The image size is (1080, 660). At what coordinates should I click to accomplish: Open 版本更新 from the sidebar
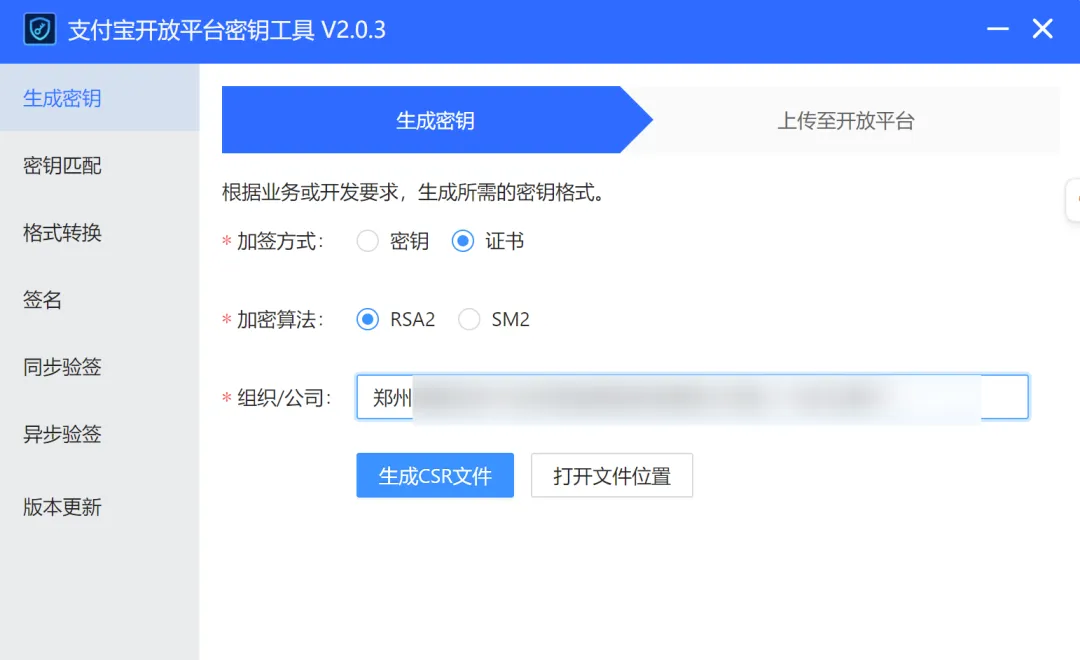tap(62, 507)
